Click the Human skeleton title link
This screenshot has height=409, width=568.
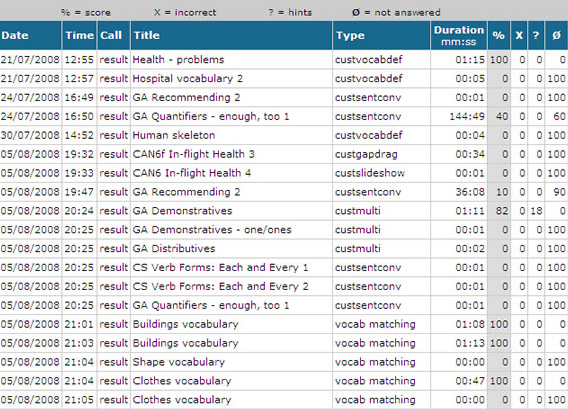tap(174, 135)
